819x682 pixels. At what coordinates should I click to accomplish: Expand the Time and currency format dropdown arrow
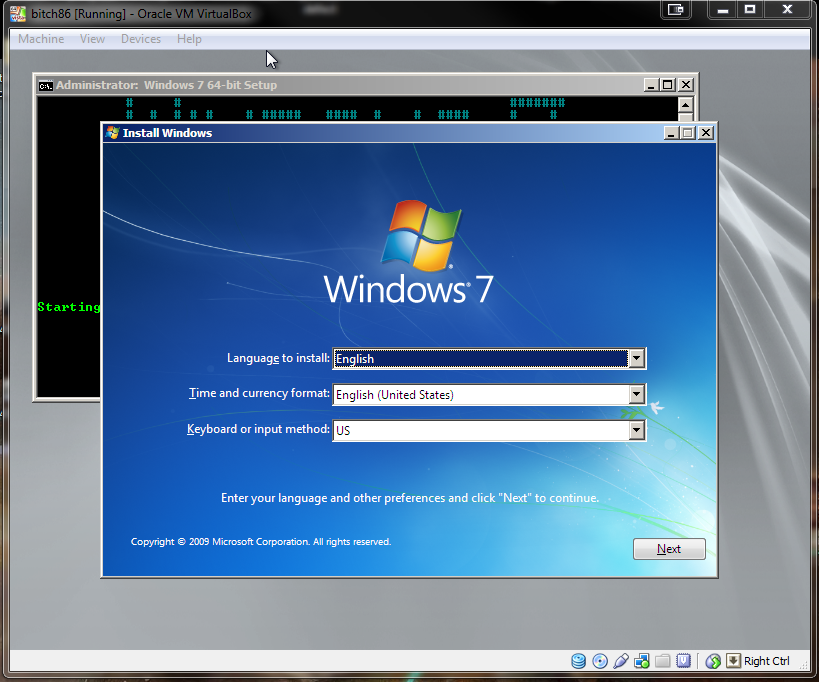[636, 394]
